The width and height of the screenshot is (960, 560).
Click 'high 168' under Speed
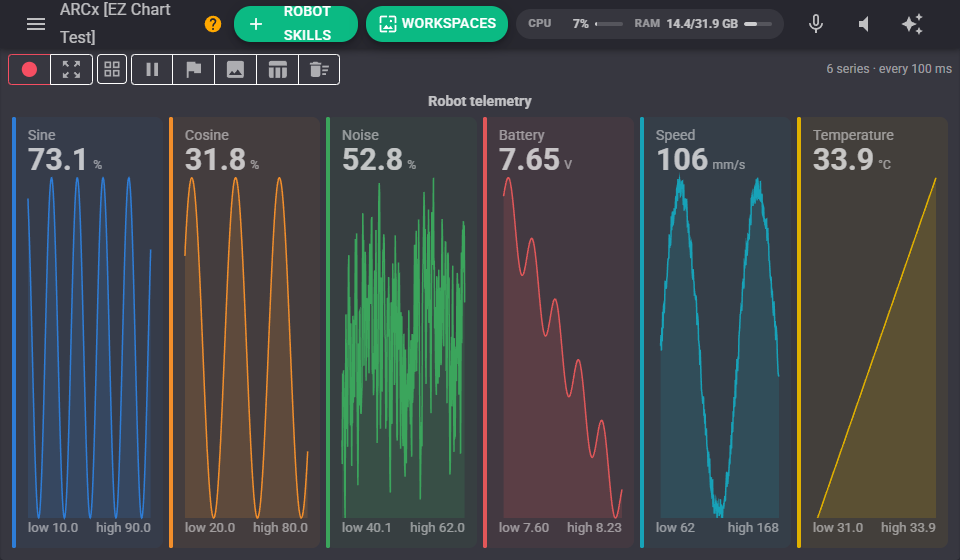pos(753,528)
